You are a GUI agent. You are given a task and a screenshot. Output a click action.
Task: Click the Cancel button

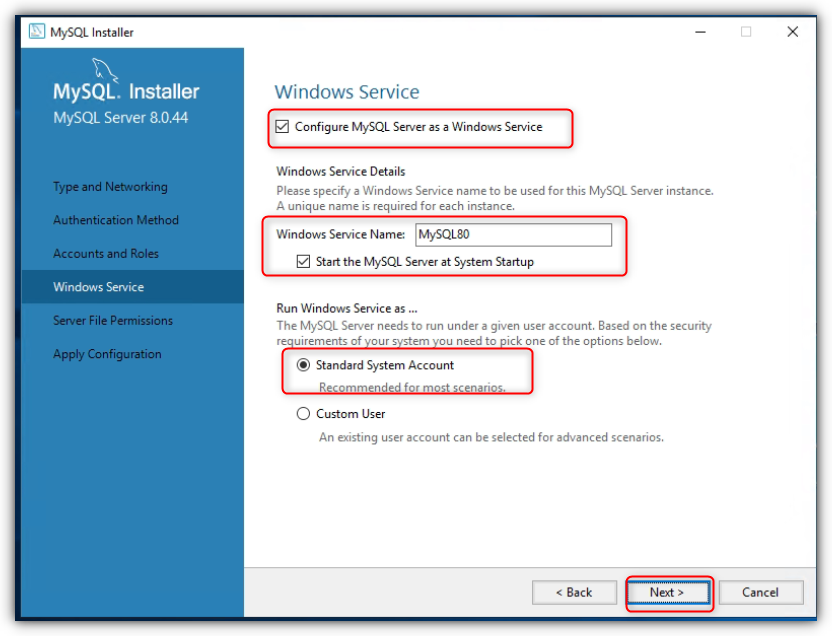coord(760,593)
